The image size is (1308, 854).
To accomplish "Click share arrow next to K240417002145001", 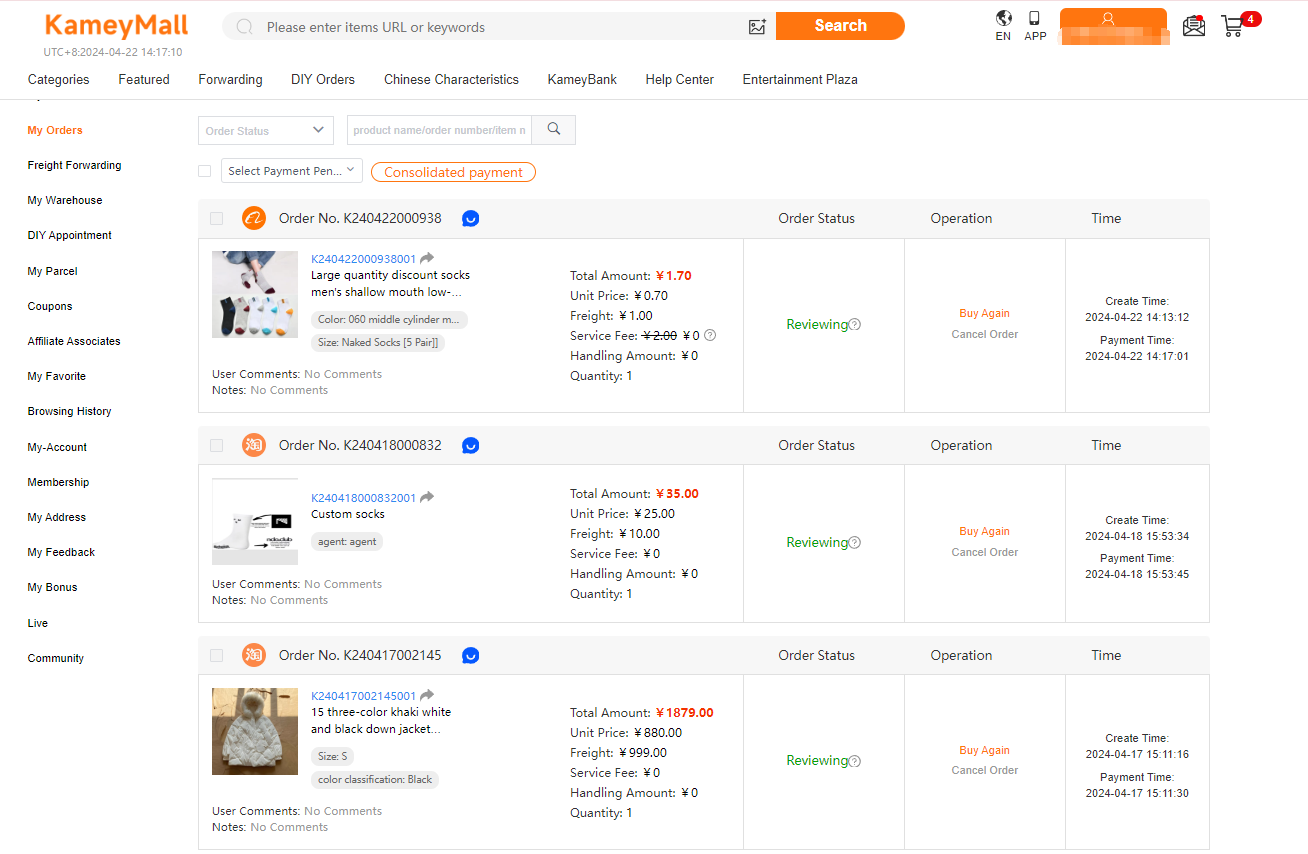I will [x=427, y=695].
